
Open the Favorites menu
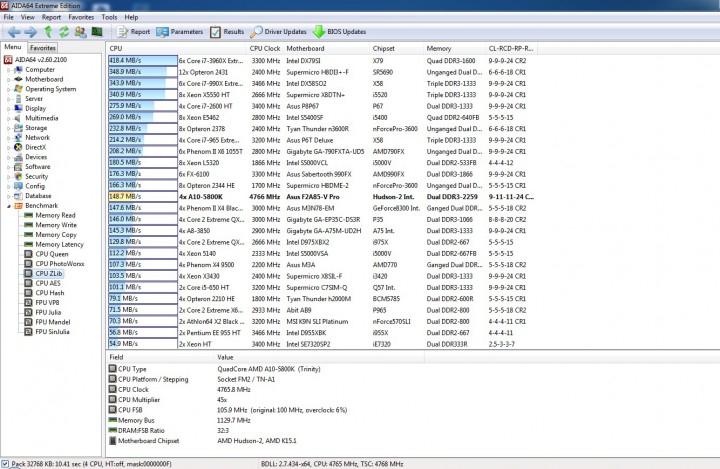(x=81, y=17)
